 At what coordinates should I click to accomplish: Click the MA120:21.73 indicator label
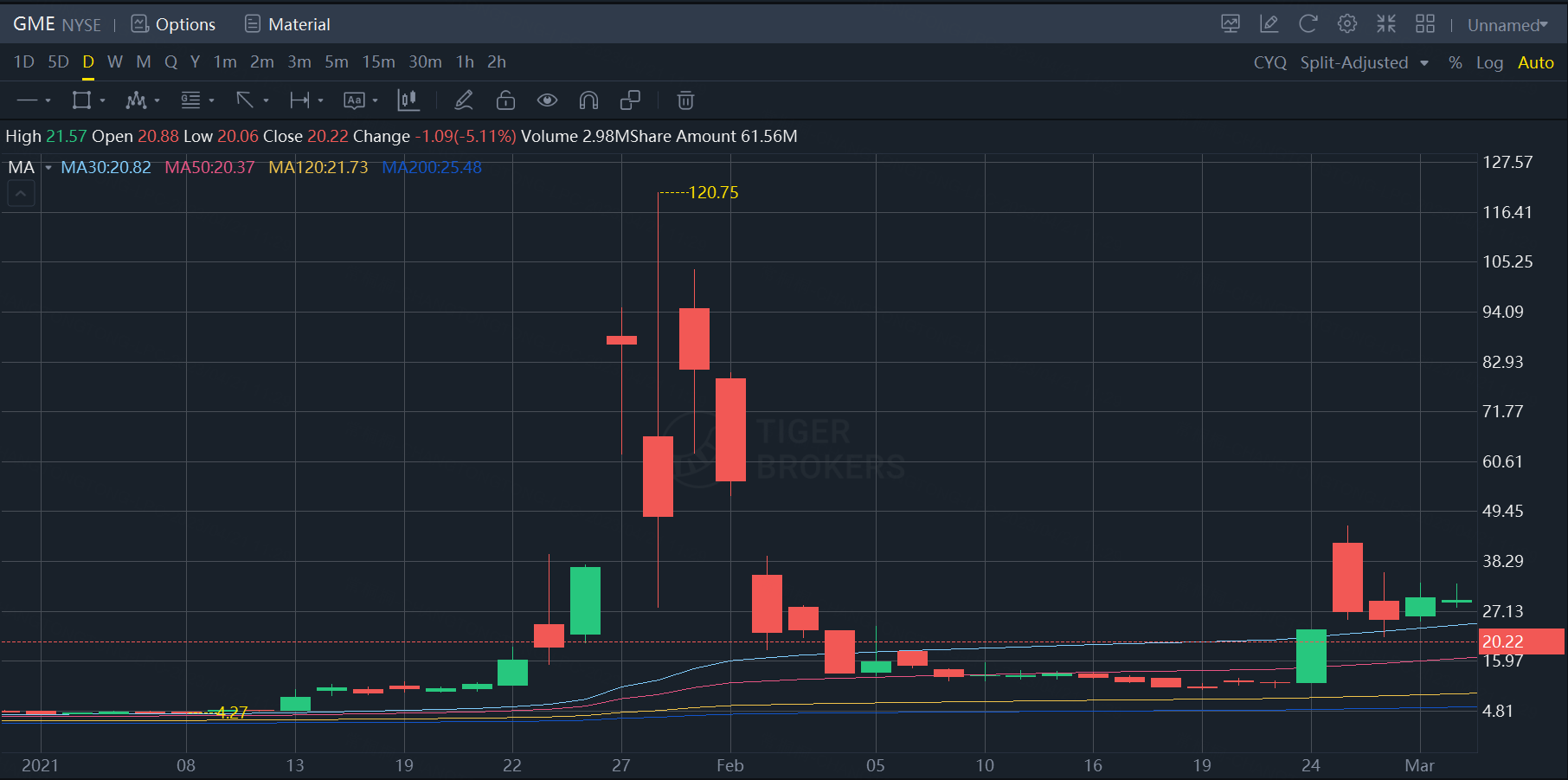coord(318,167)
